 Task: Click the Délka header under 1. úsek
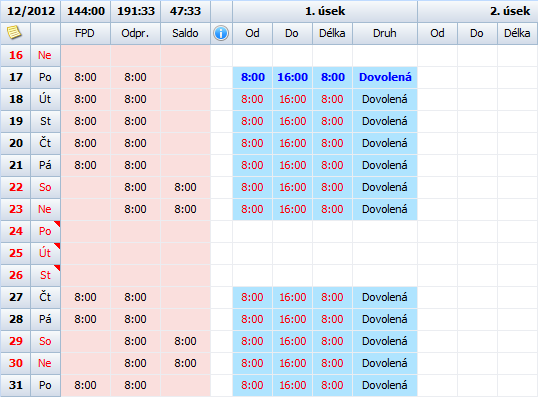click(x=332, y=33)
